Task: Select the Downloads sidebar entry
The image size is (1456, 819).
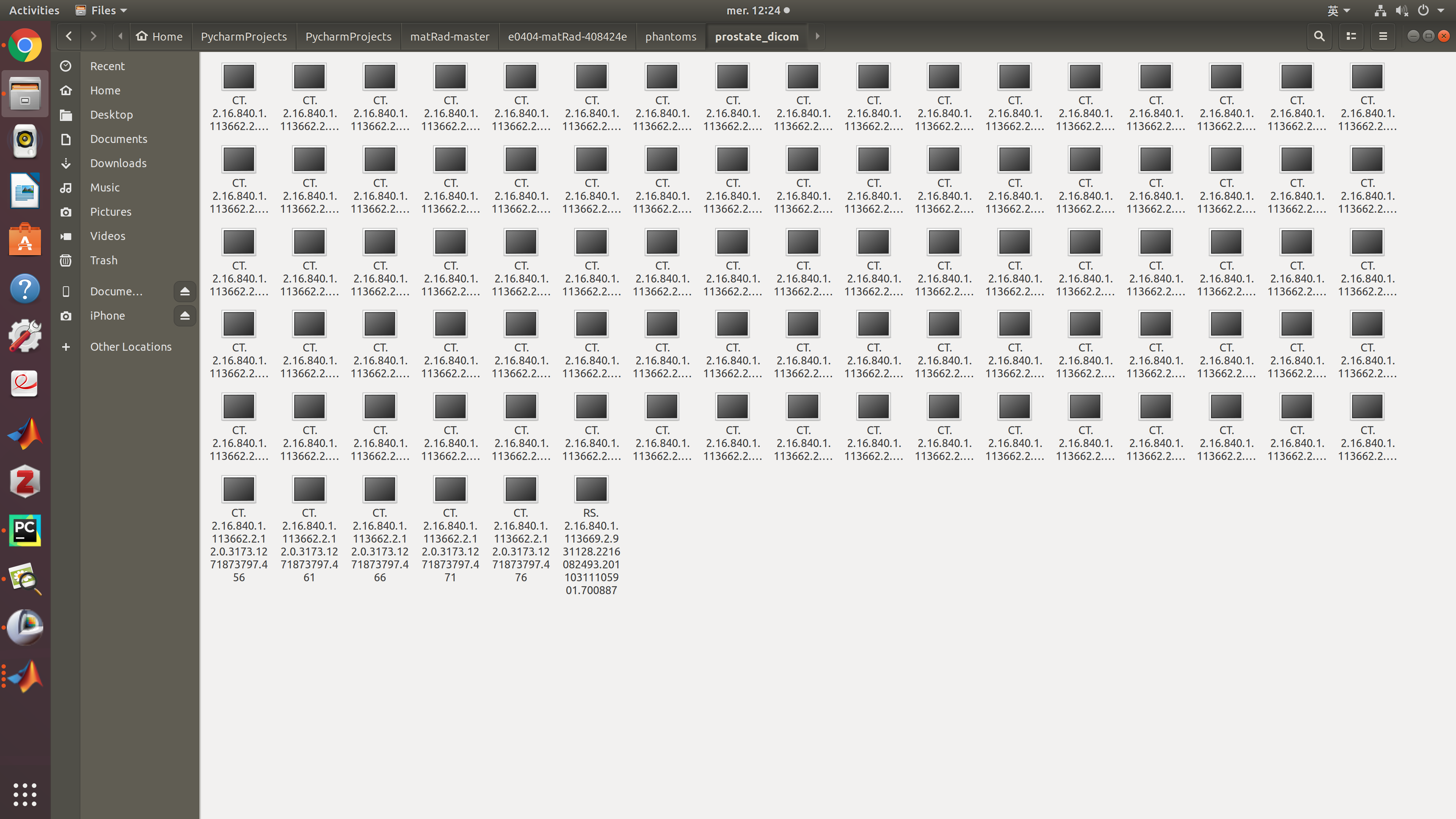Action: [118, 163]
